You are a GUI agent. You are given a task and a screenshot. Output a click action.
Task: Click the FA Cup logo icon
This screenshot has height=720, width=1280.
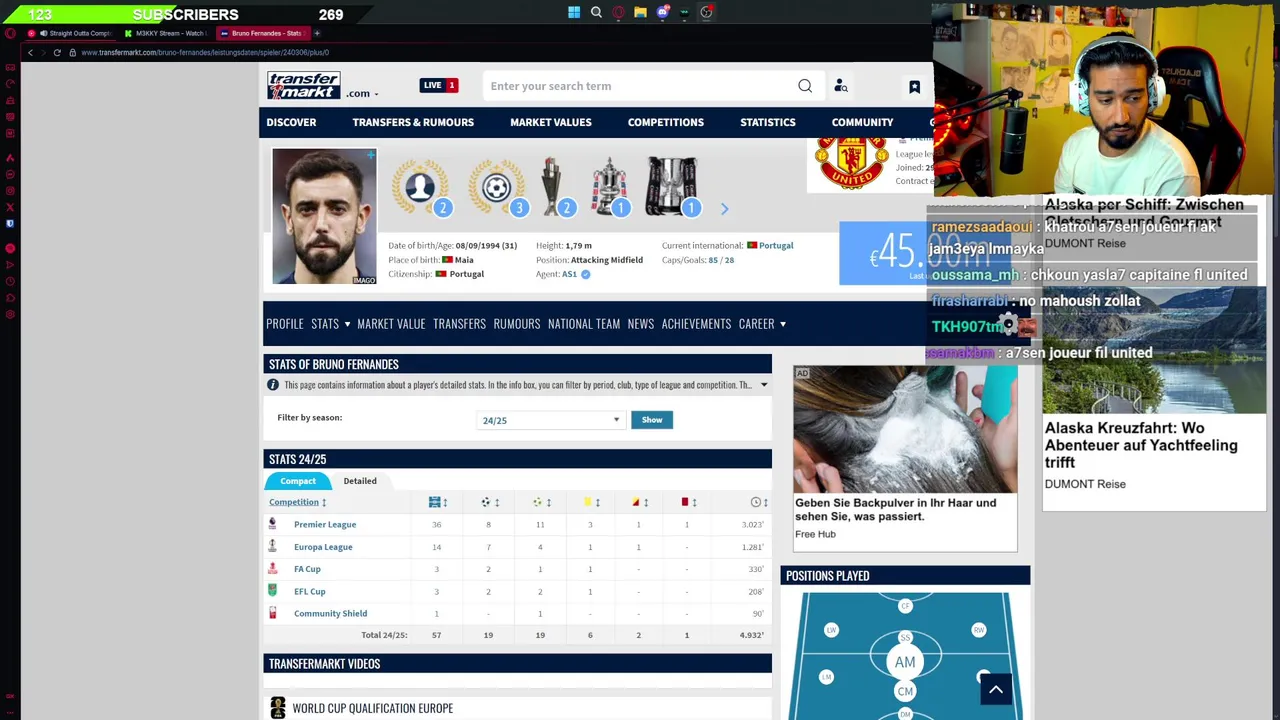coord(272,568)
